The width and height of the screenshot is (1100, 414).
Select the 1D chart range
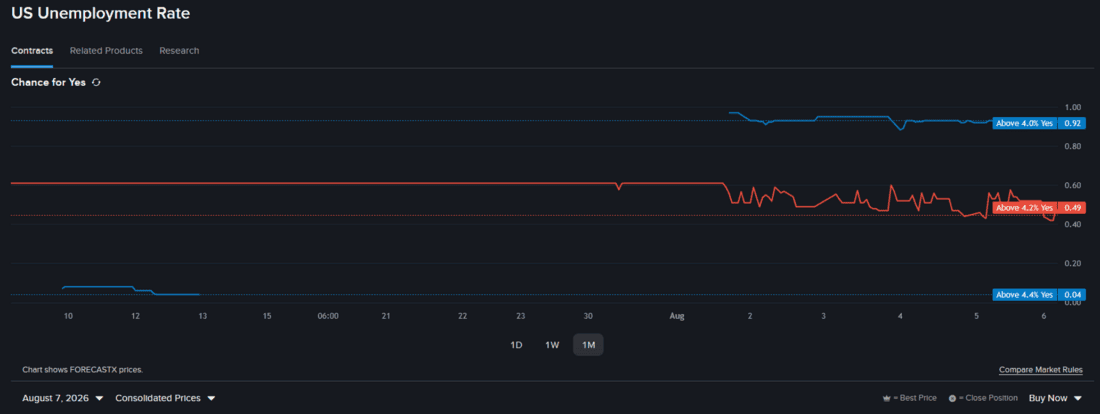(x=516, y=345)
